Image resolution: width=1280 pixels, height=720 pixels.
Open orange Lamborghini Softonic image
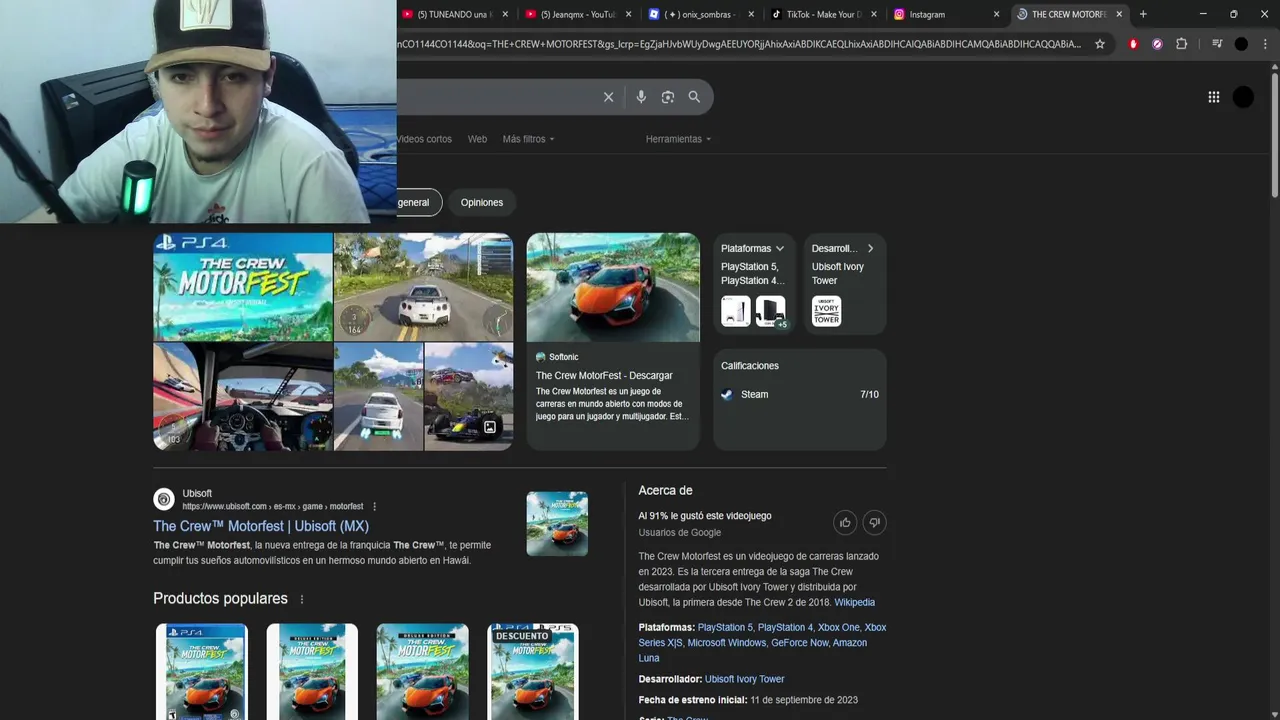(613, 288)
